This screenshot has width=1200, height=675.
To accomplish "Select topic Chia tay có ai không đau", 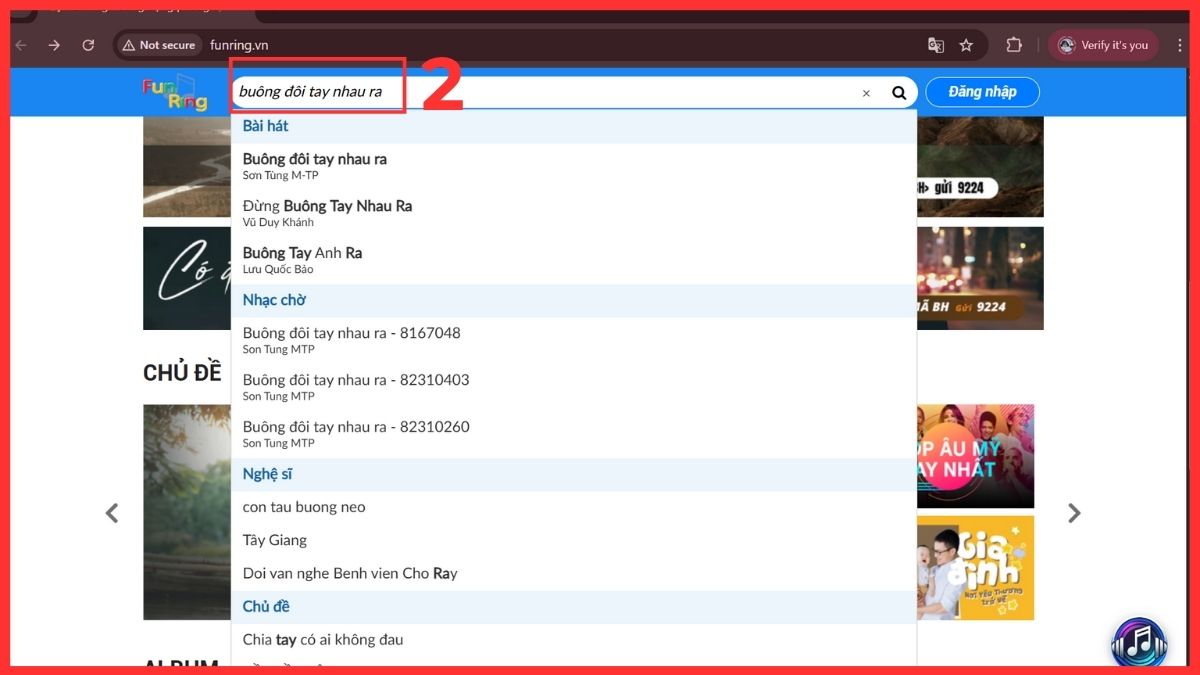I will point(574,640).
